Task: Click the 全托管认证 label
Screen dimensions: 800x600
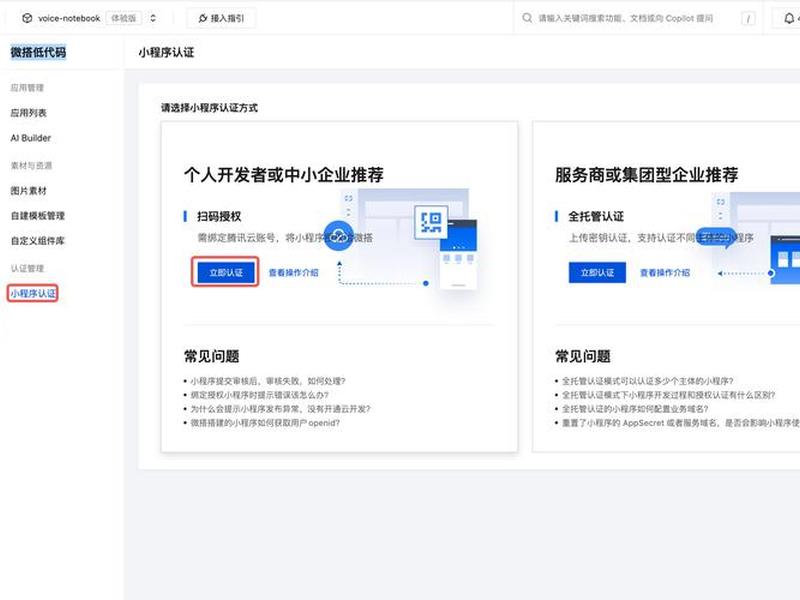Action: [596, 216]
